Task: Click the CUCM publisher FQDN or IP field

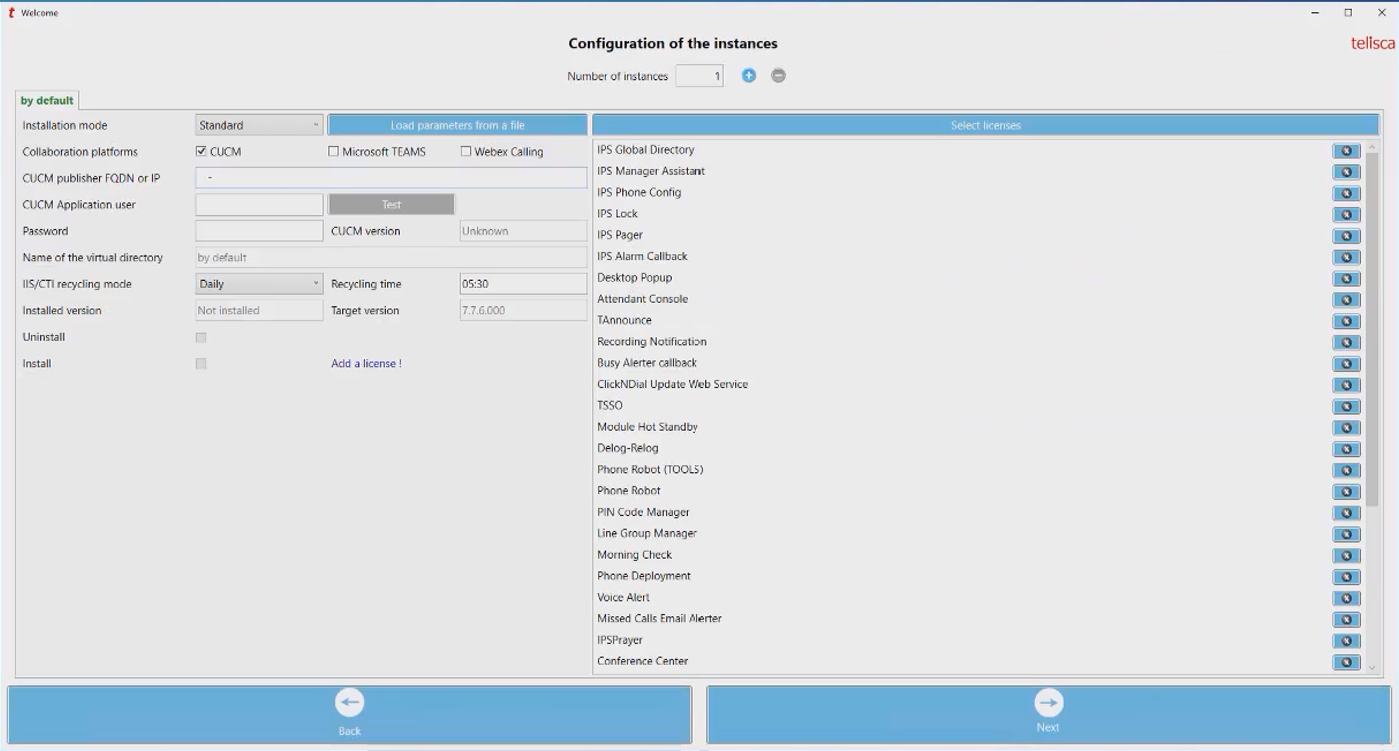Action: (x=391, y=178)
